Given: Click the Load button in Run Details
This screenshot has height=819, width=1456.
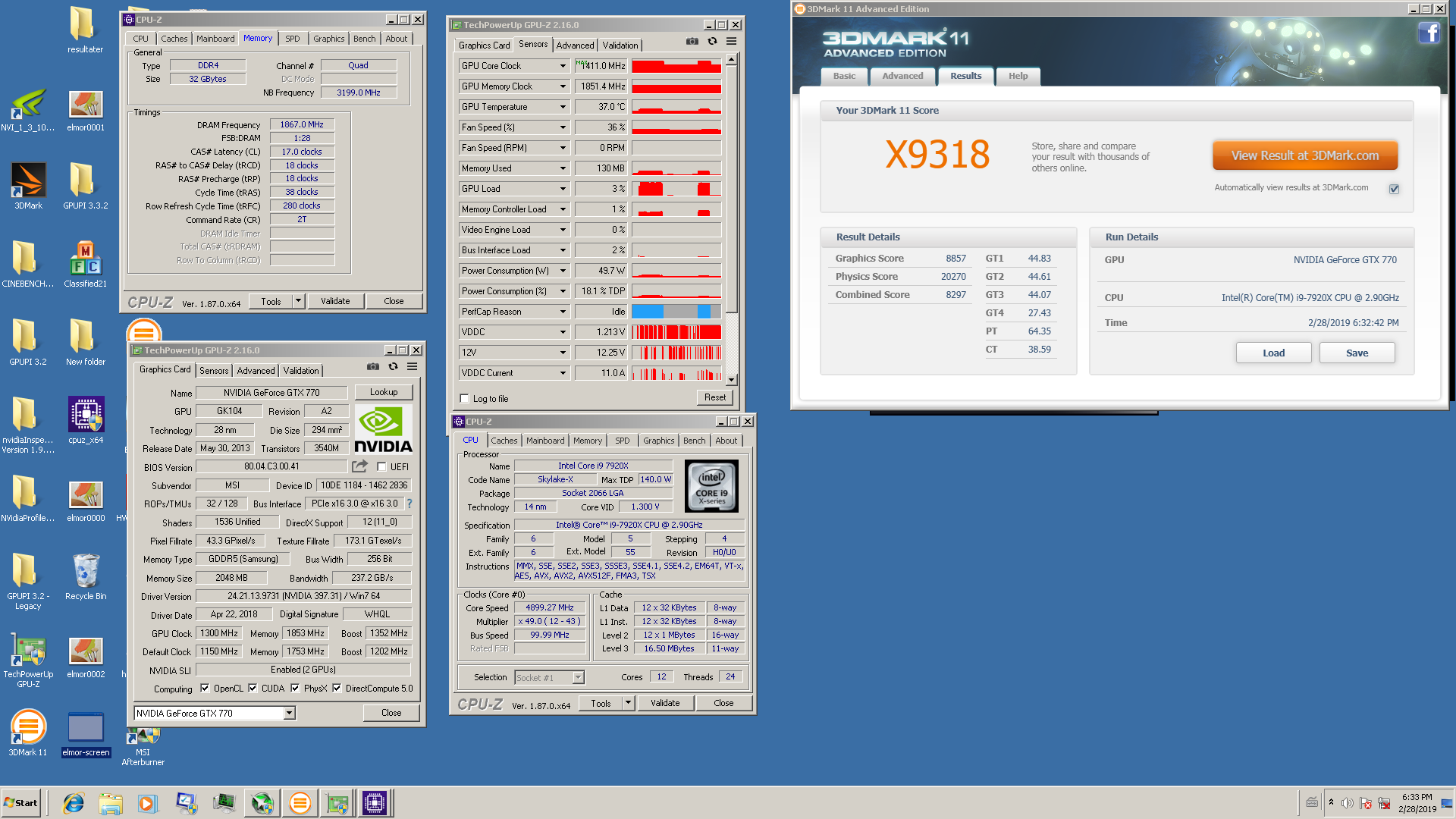Looking at the screenshot, I should [1273, 353].
